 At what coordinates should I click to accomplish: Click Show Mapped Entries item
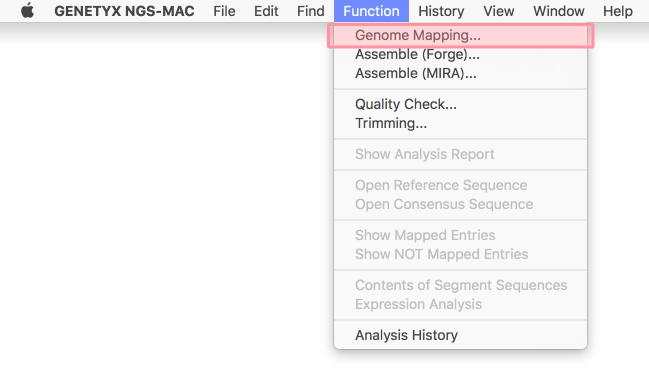coord(460,235)
